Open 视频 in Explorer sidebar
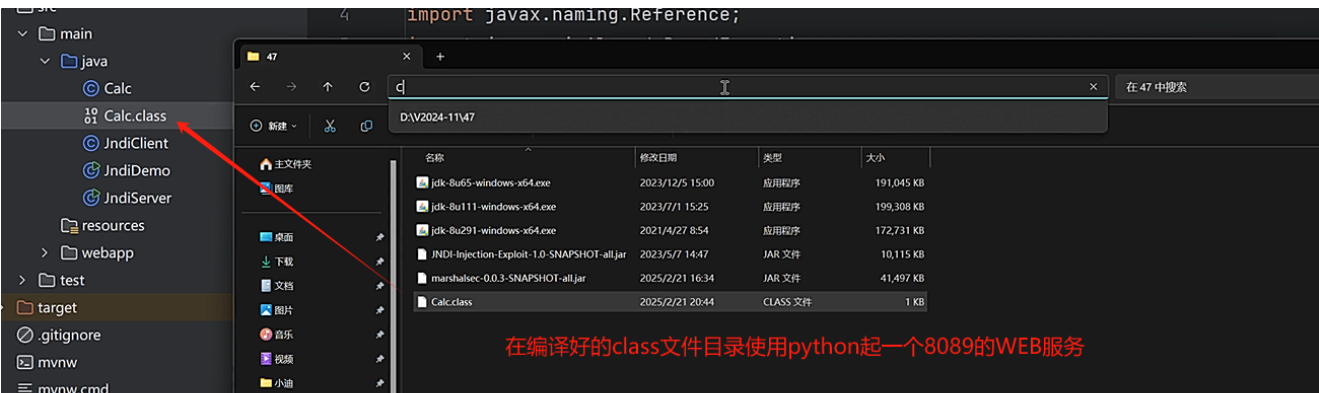The image size is (1319, 393). coord(277,359)
